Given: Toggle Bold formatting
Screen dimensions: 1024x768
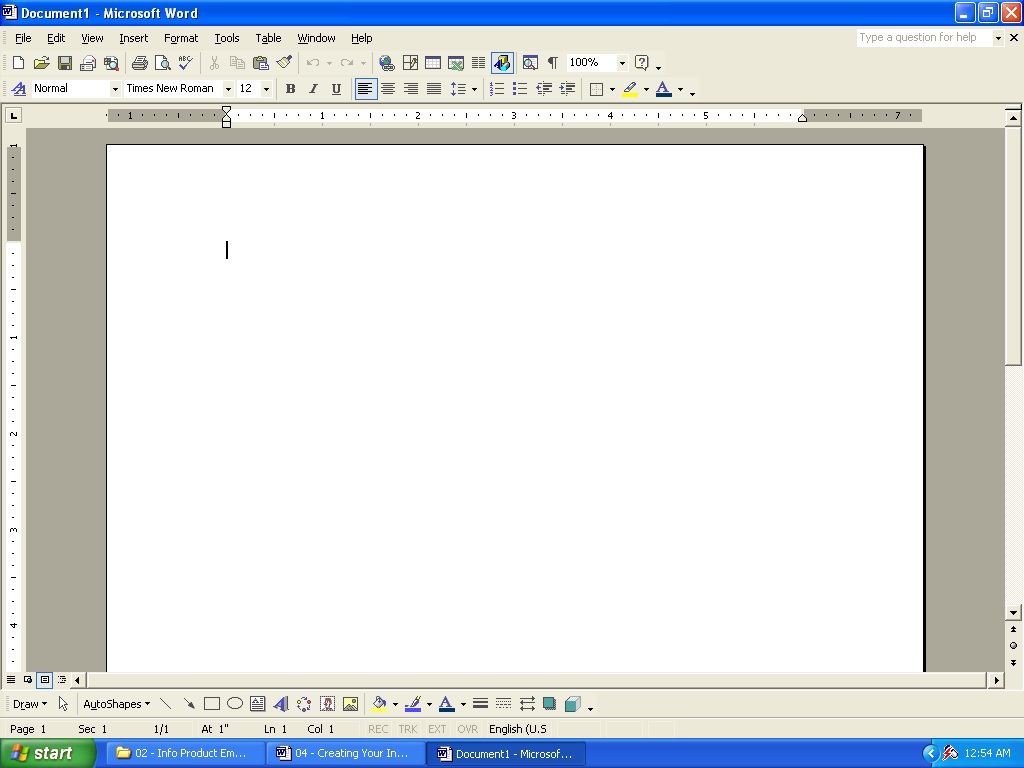Looking at the screenshot, I should point(290,89).
